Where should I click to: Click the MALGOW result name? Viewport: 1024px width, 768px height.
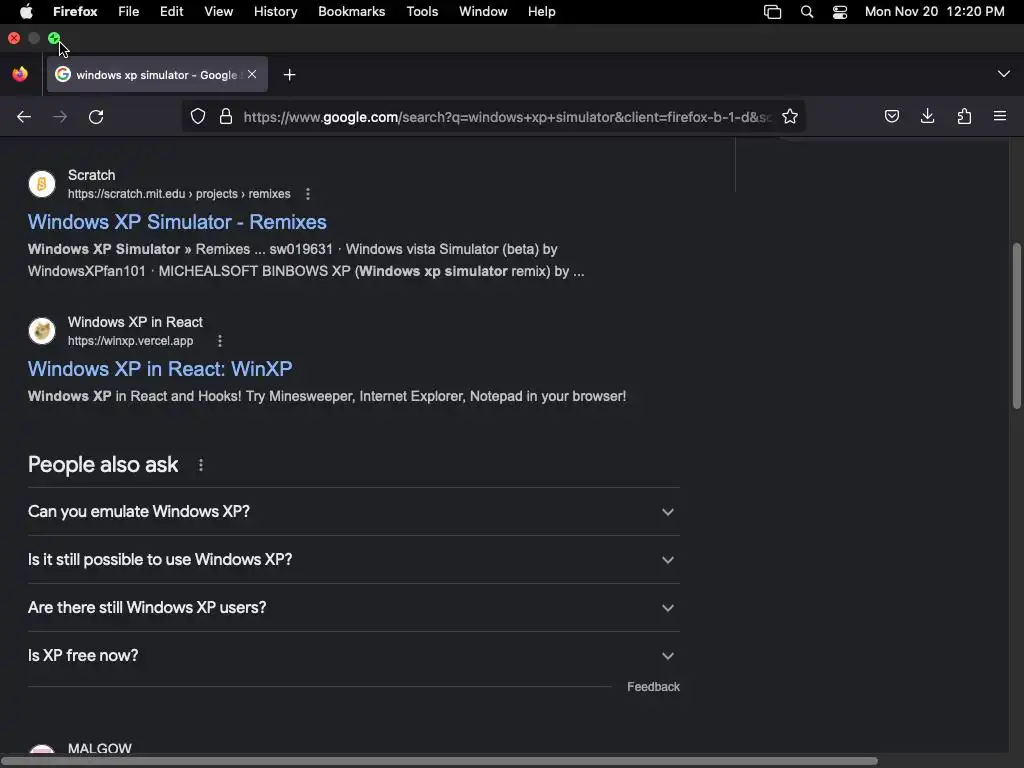tap(100, 748)
